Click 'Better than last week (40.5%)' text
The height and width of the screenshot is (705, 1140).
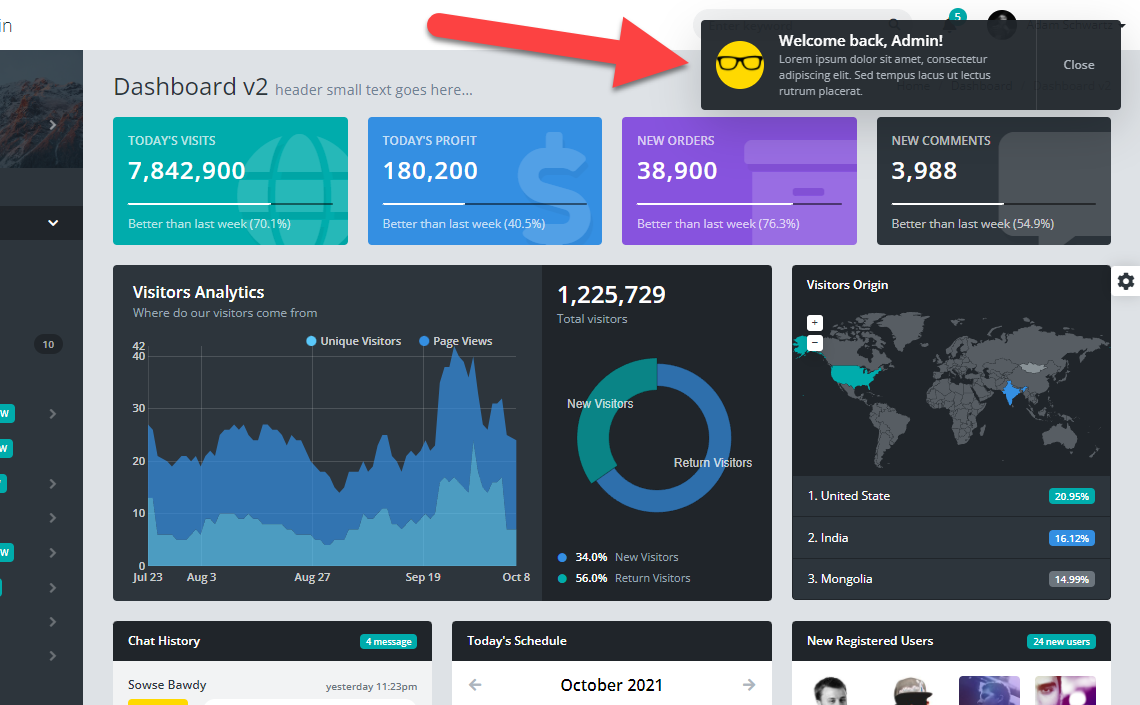(x=464, y=224)
